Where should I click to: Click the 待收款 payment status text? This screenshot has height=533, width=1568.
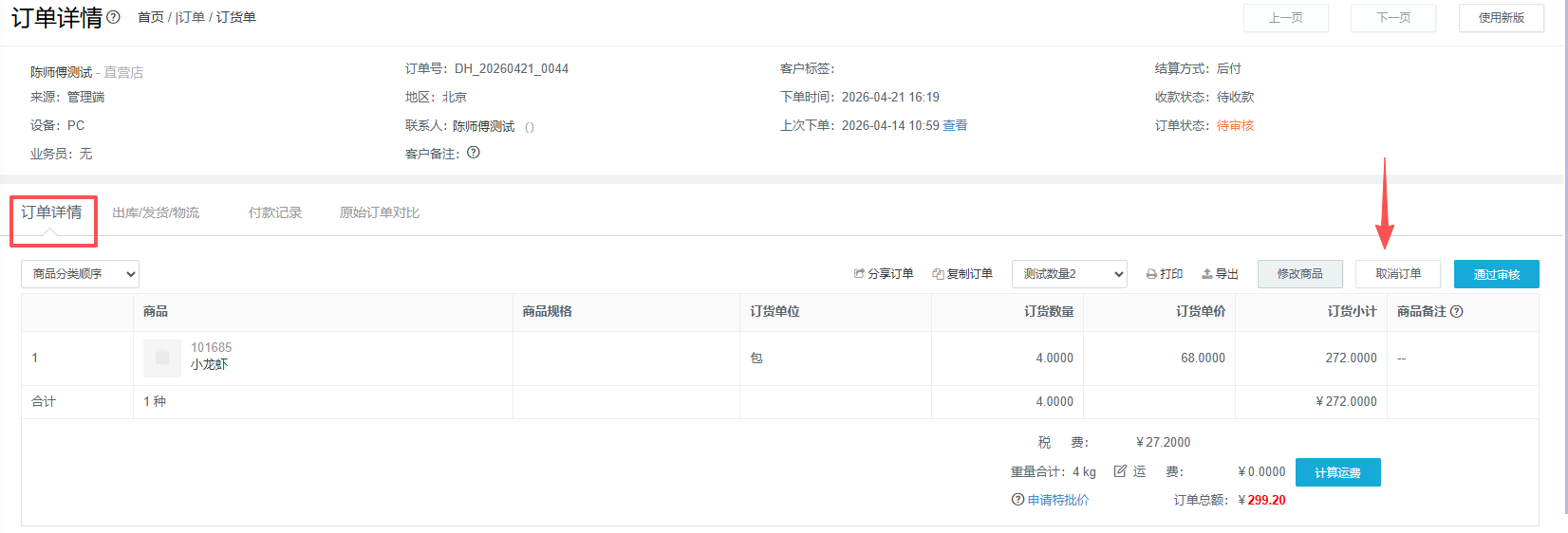pos(1235,97)
